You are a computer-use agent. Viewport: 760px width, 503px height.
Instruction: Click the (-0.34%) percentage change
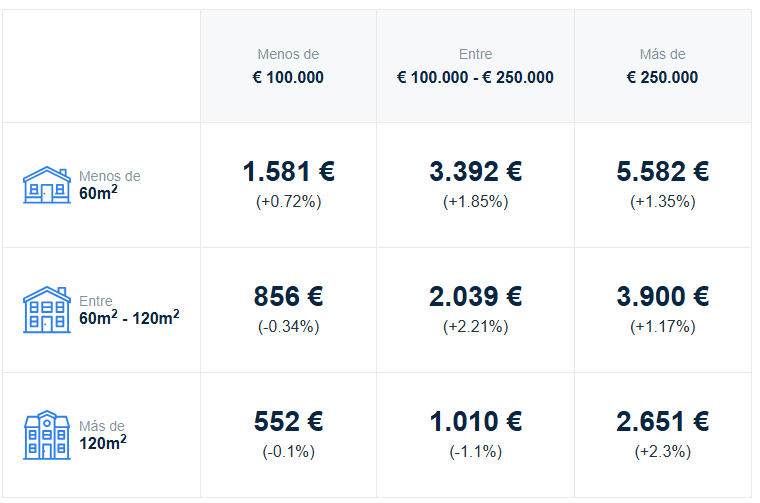coord(288,327)
